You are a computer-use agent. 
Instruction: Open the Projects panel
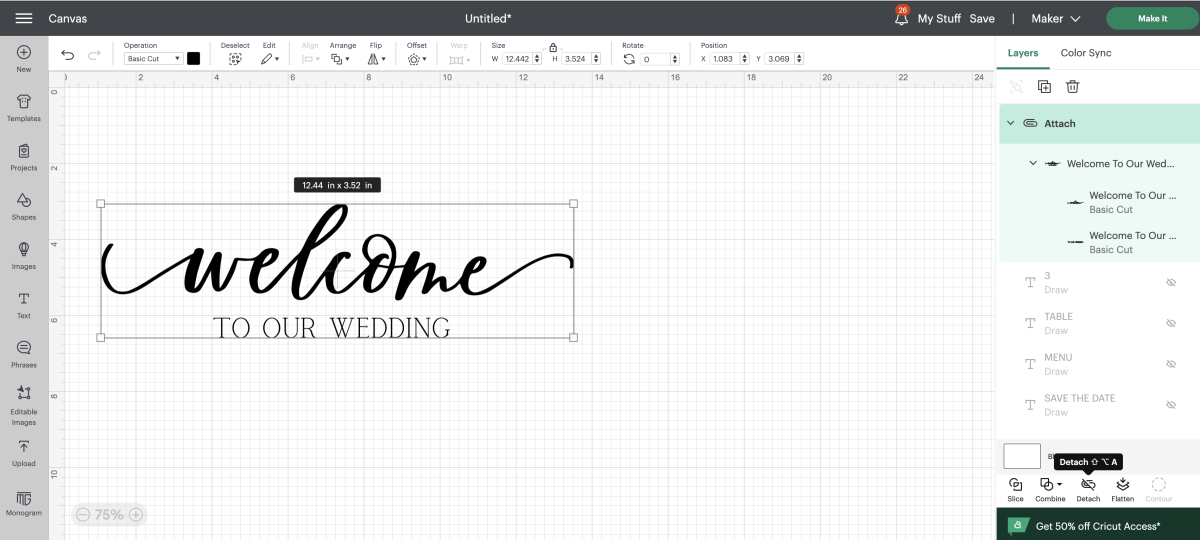pyautogui.click(x=24, y=157)
